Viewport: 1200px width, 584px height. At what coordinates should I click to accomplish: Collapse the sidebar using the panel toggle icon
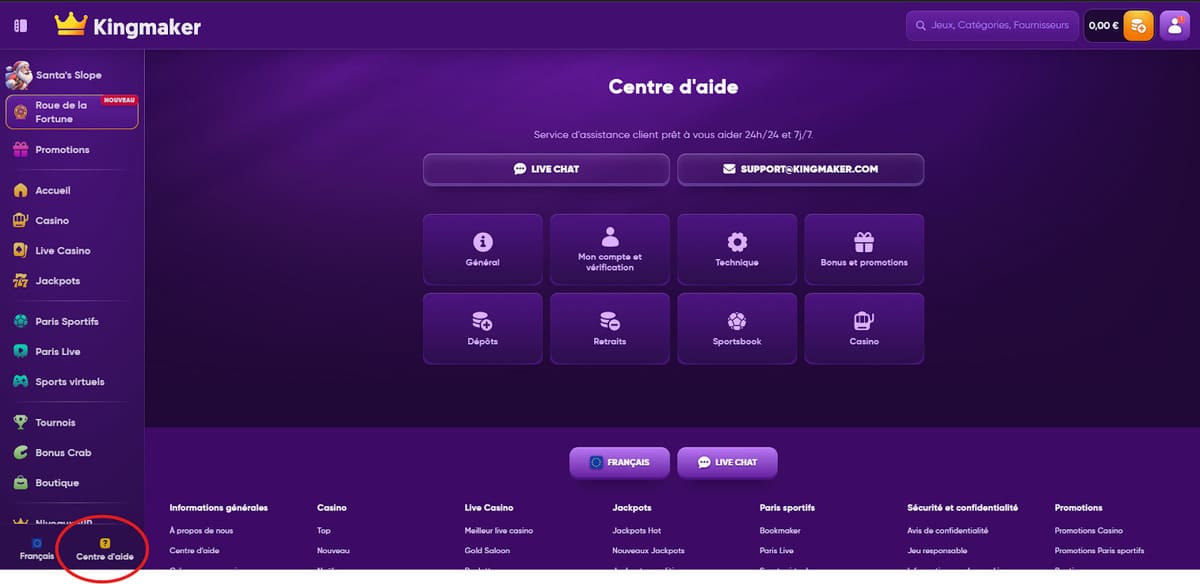20,26
